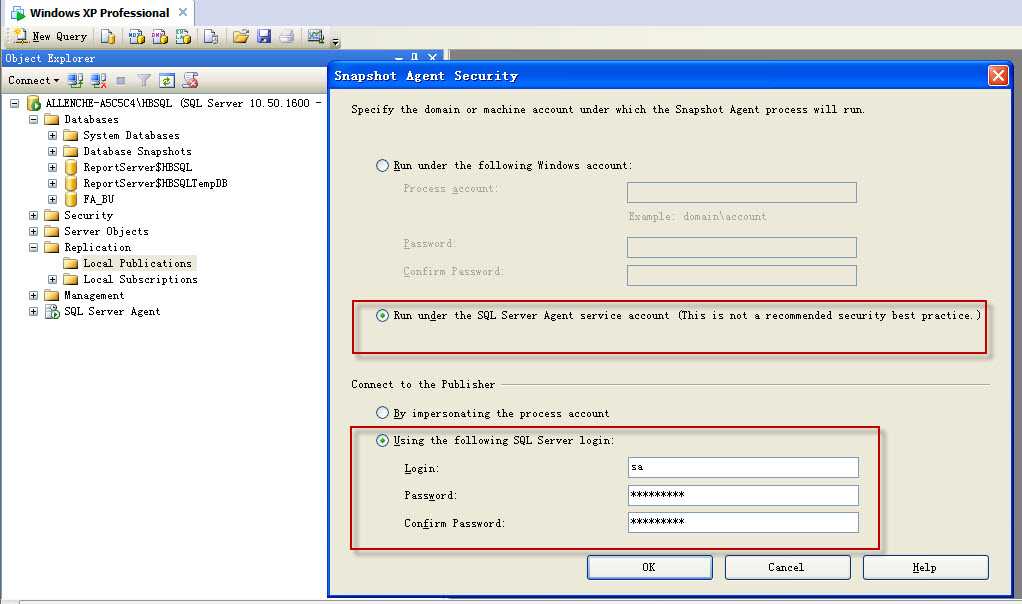This screenshot has height=604, width=1022.
Task: Click the Activity Monitor icon
Action: (x=315, y=36)
